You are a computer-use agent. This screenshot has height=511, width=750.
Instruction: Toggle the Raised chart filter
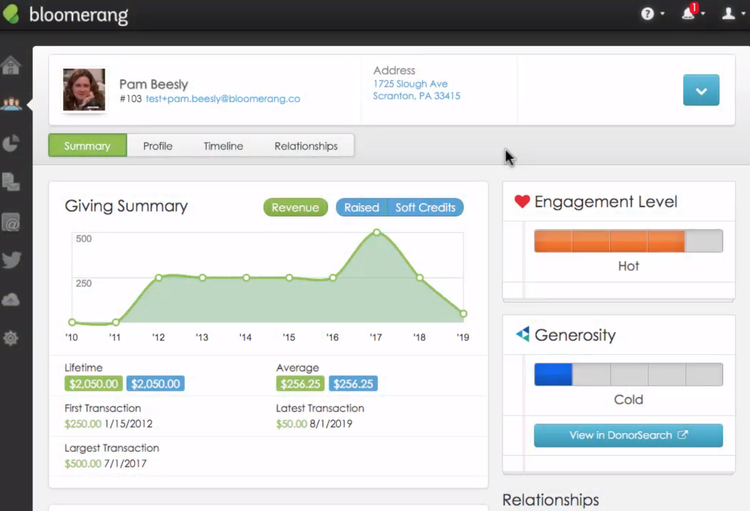click(362, 207)
